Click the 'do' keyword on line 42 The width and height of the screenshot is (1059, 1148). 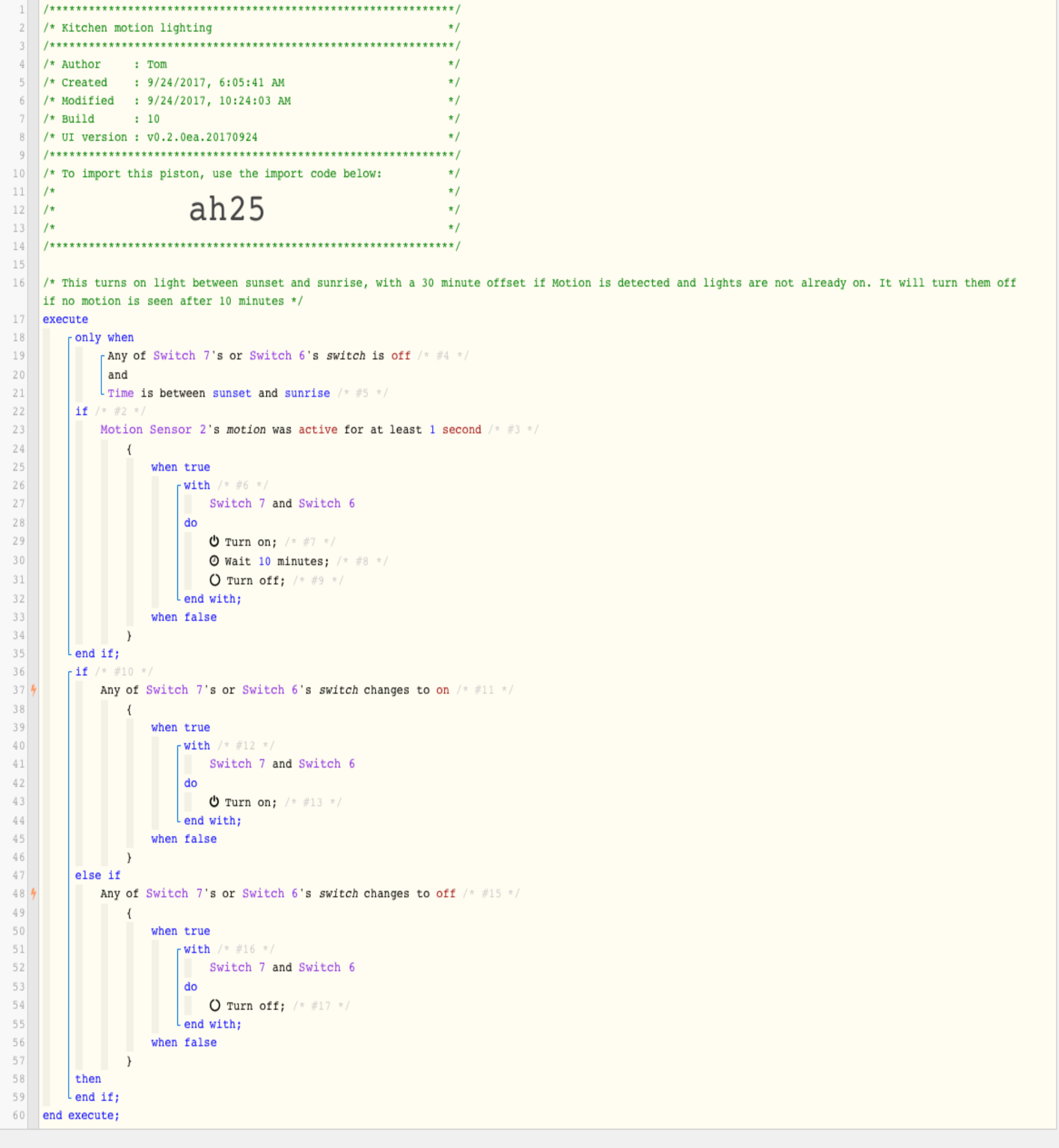190,784
